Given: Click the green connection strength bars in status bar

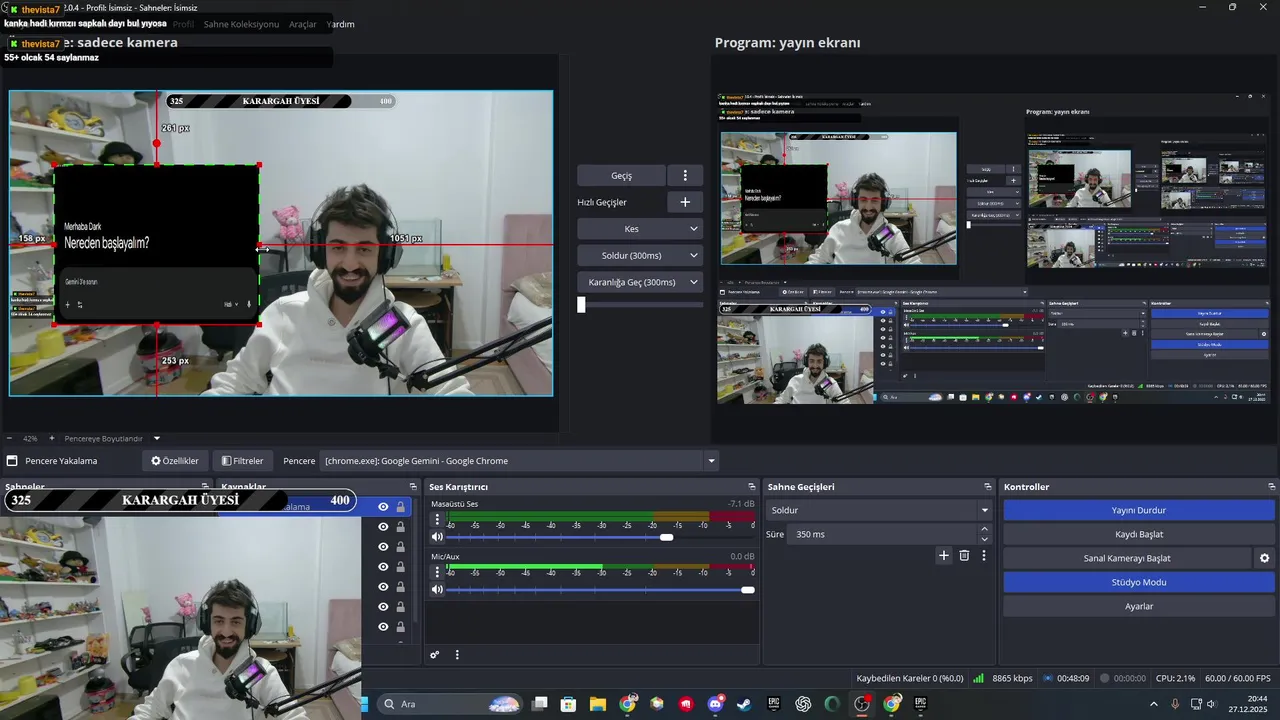Looking at the screenshot, I should coord(978,678).
